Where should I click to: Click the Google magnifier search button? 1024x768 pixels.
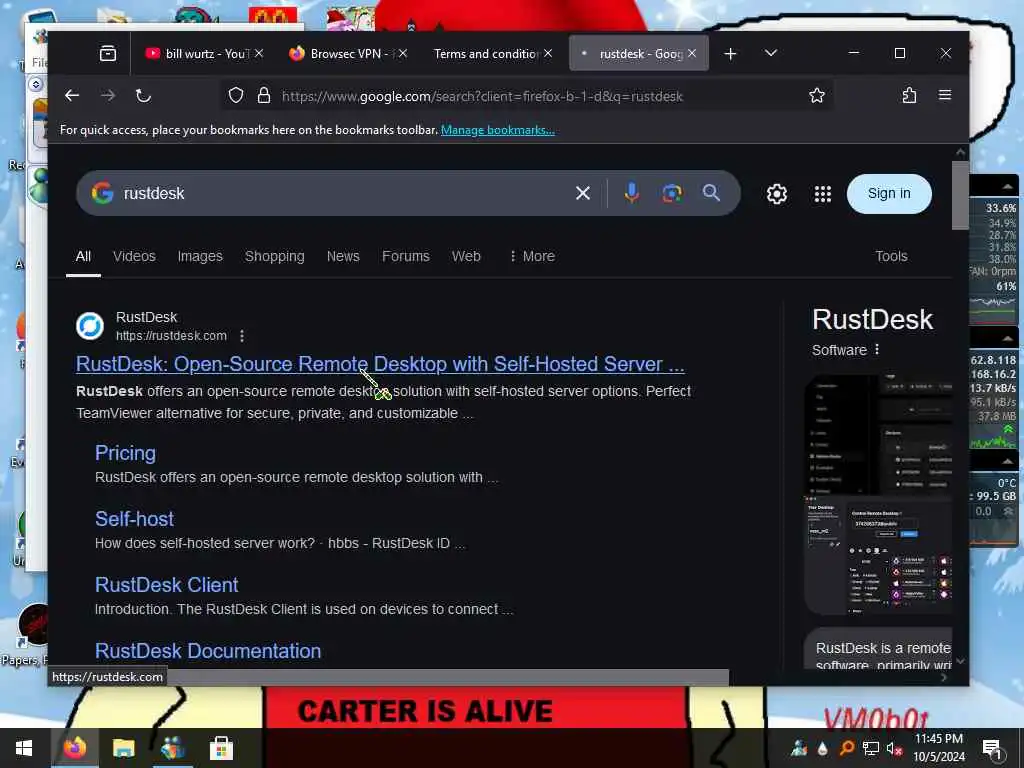click(x=711, y=193)
